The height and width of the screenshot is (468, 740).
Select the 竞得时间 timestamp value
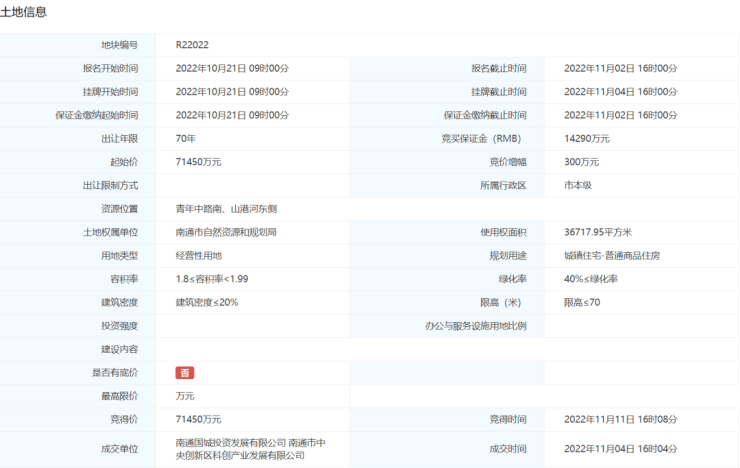(x=620, y=419)
